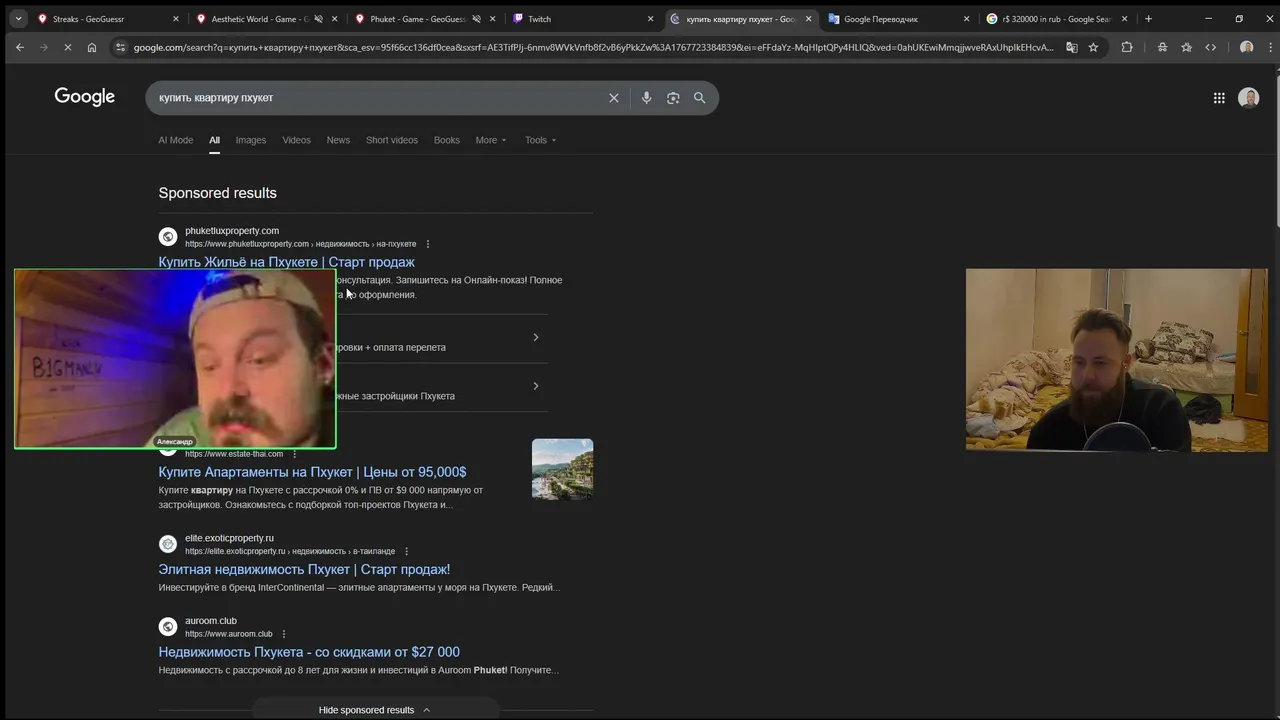The image size is (1280, 720).
Task: Open options menu for phuketluxproperty.com ad
Action: click(x=428, y=244)
